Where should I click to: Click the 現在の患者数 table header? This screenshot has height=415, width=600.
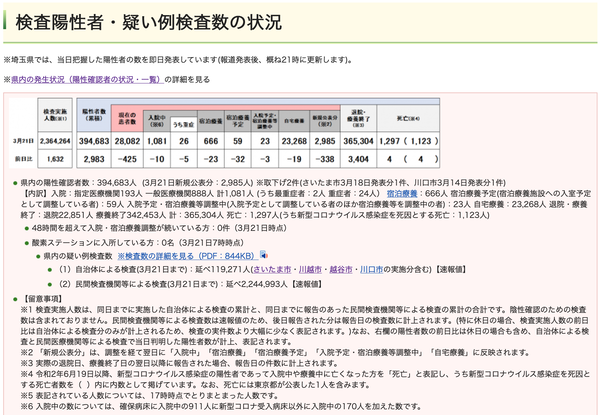pyautogui.click(x=127, y=118)
